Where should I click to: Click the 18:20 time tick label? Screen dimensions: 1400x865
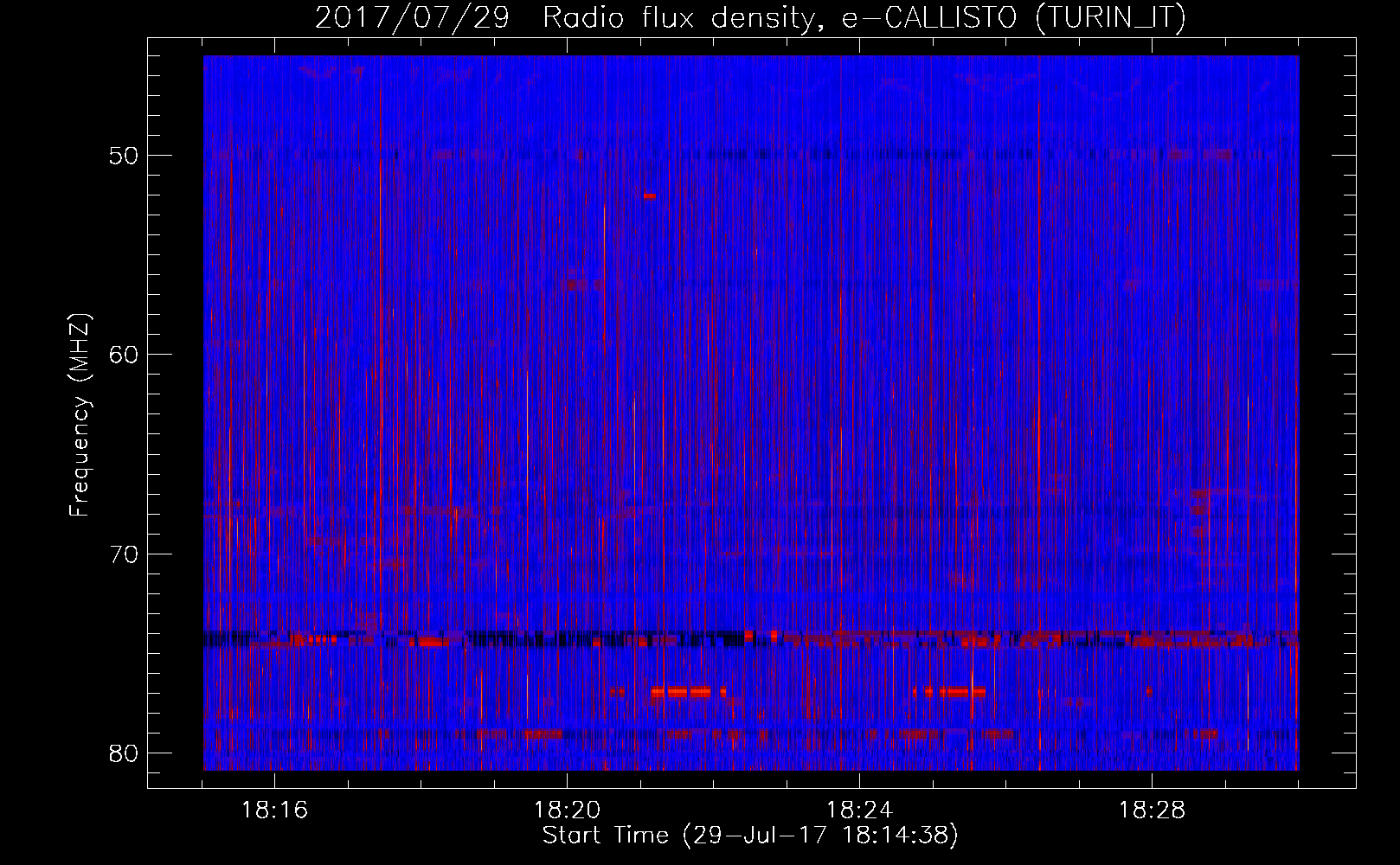(x=567, y=811)
